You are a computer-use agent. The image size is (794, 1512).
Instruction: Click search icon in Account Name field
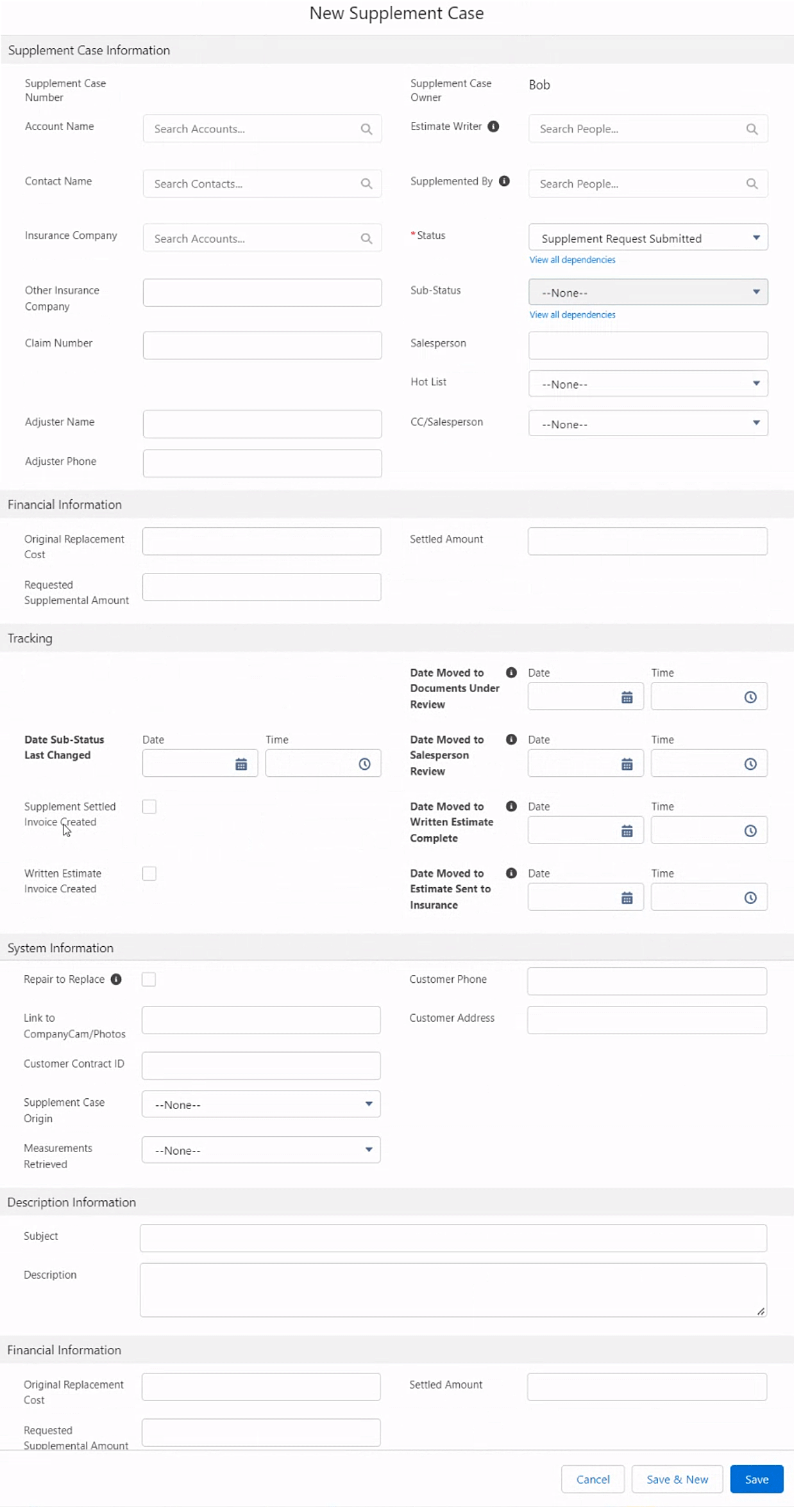366,129
